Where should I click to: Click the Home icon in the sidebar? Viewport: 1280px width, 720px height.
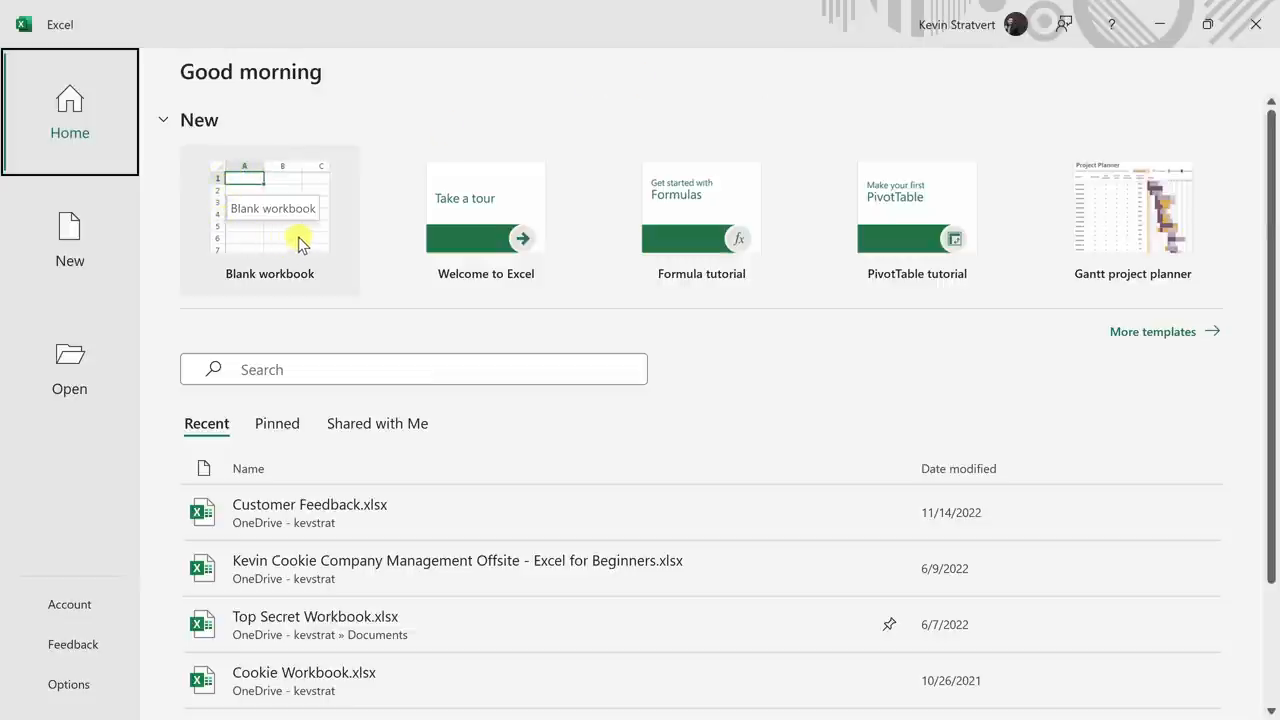coord(70,100)
